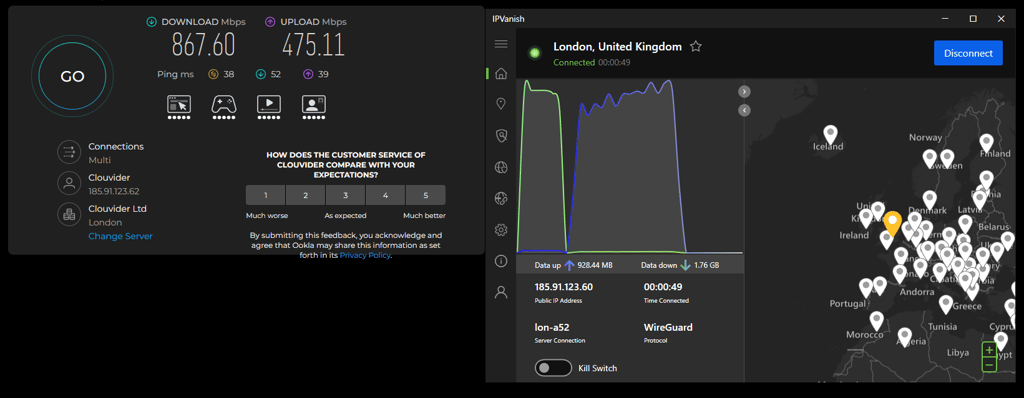Rate customer service as 5
Screen dimensions: 1024x398
425,195
